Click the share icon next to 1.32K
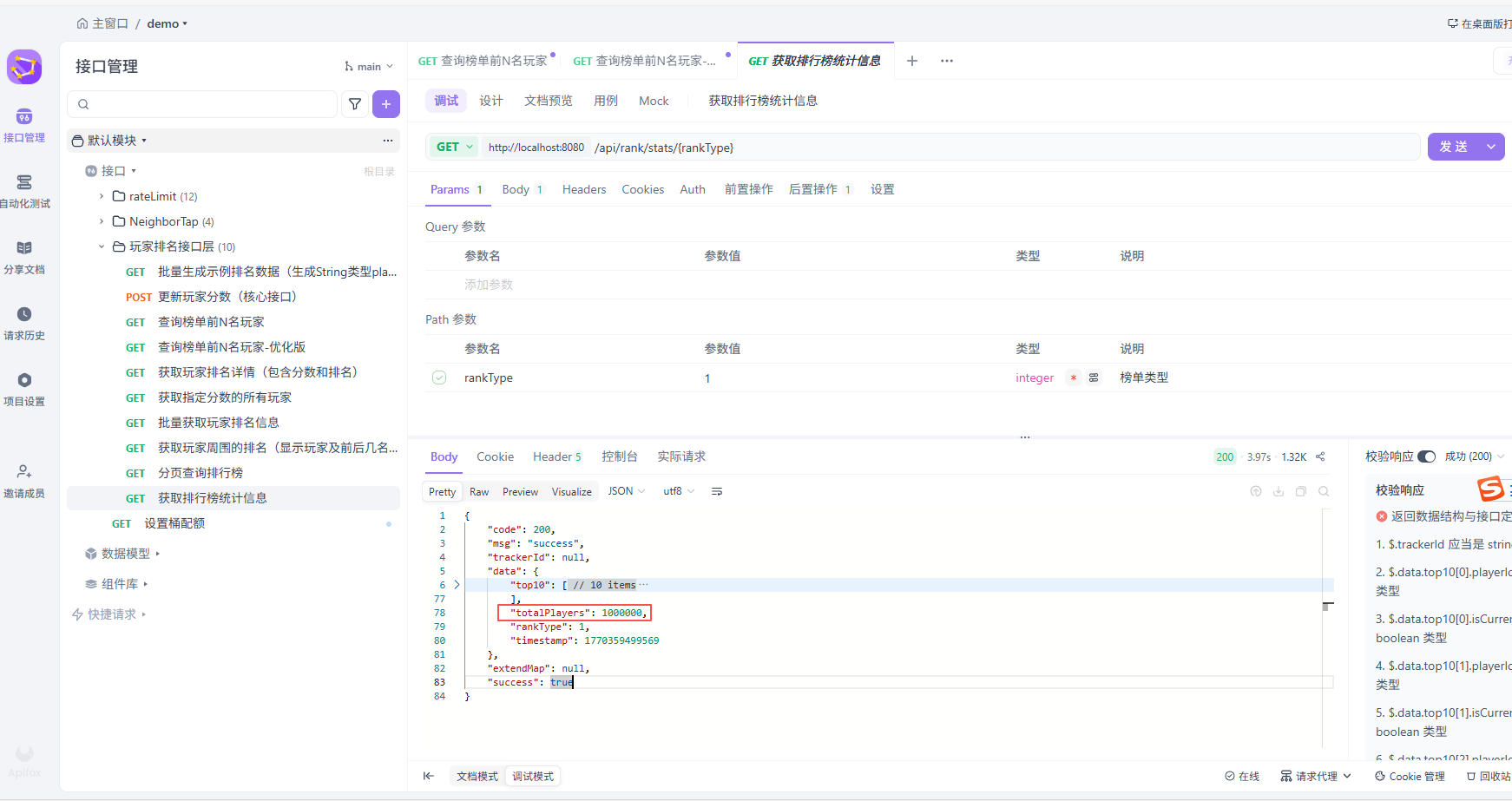Viewport: 1512px width, 801px height. click(x=1320, y=456)
